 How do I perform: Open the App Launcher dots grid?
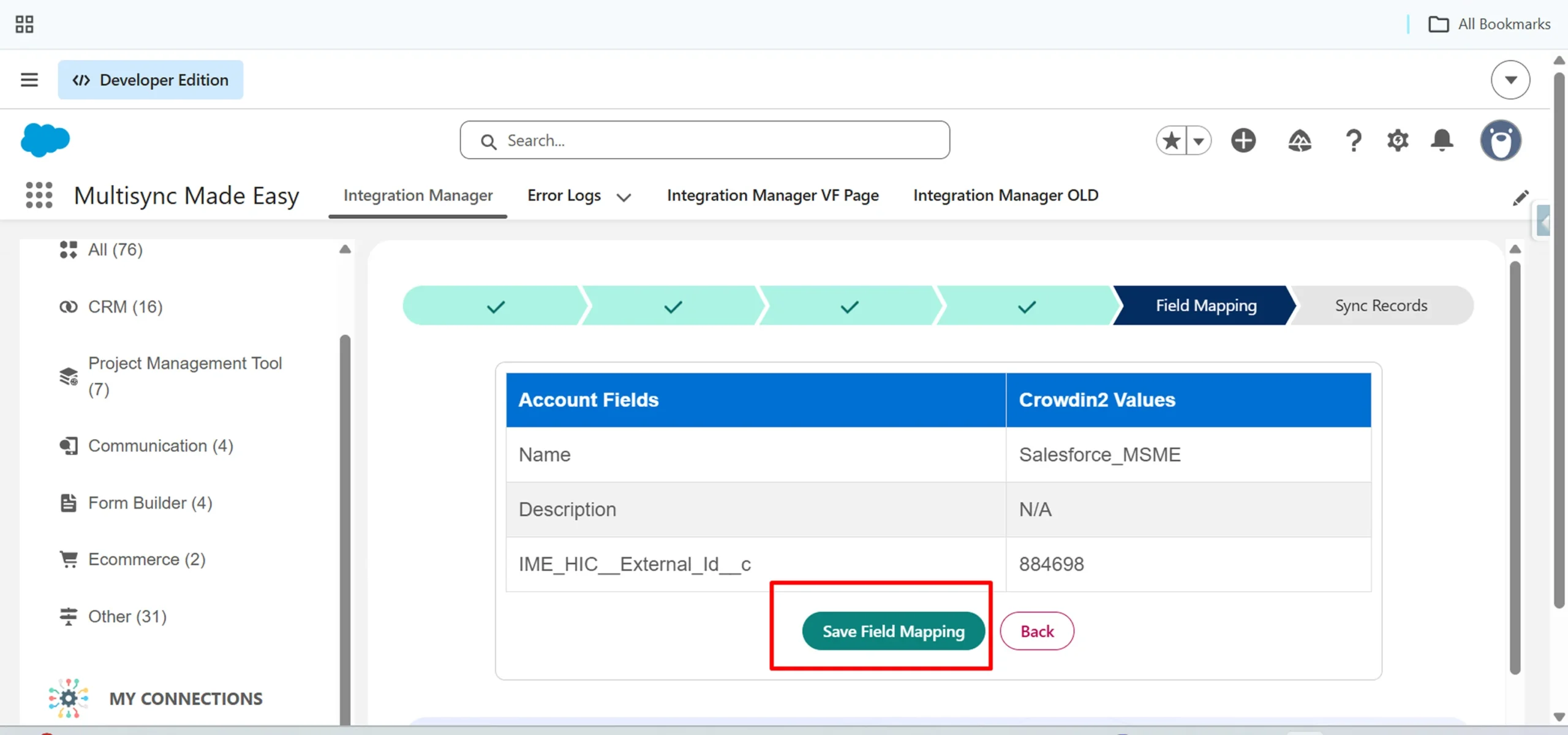click(39, 195)
